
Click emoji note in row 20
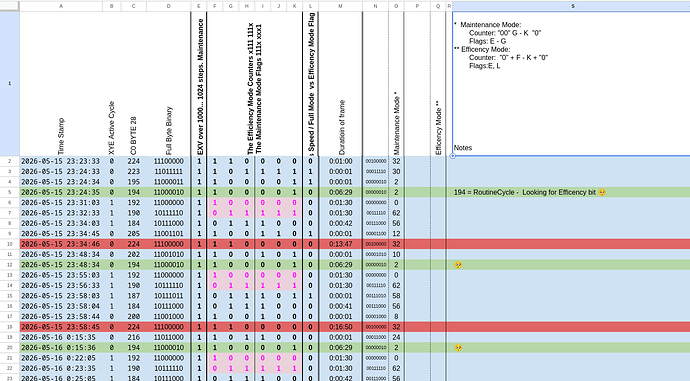click(x=458, y=348)
